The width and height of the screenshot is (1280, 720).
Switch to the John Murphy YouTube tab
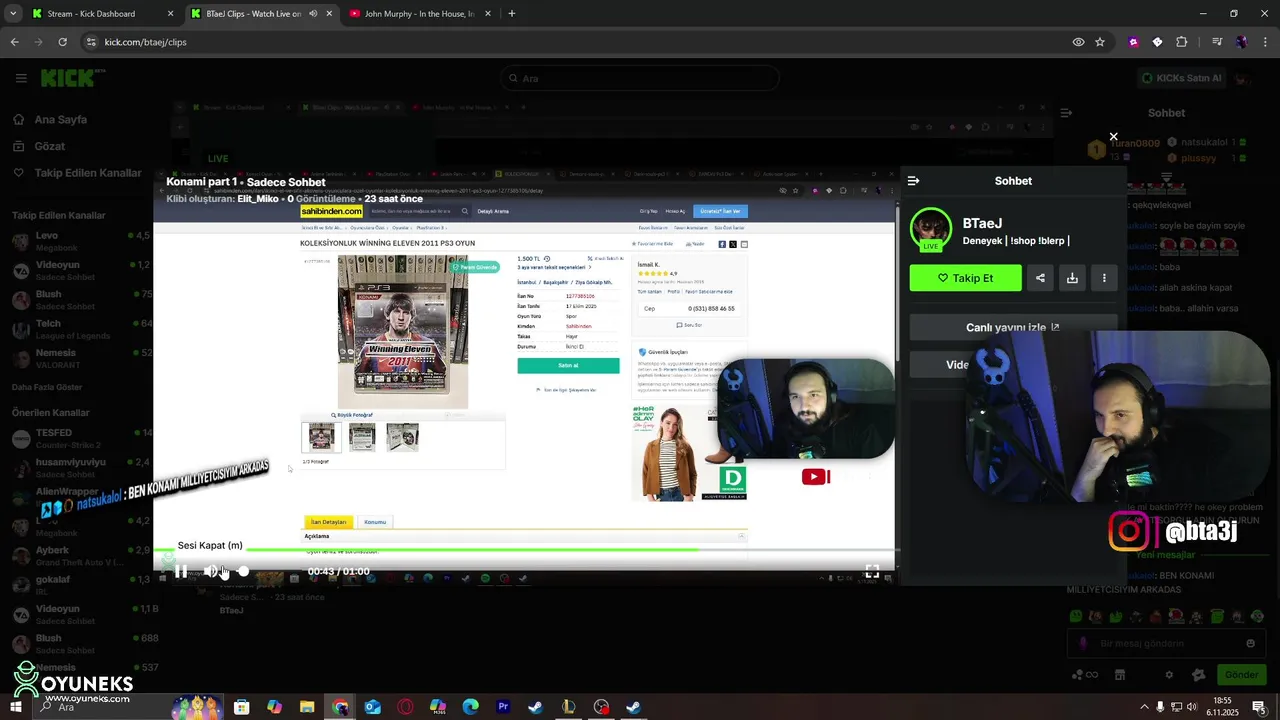pyautogui.click(x=420, y=14)
